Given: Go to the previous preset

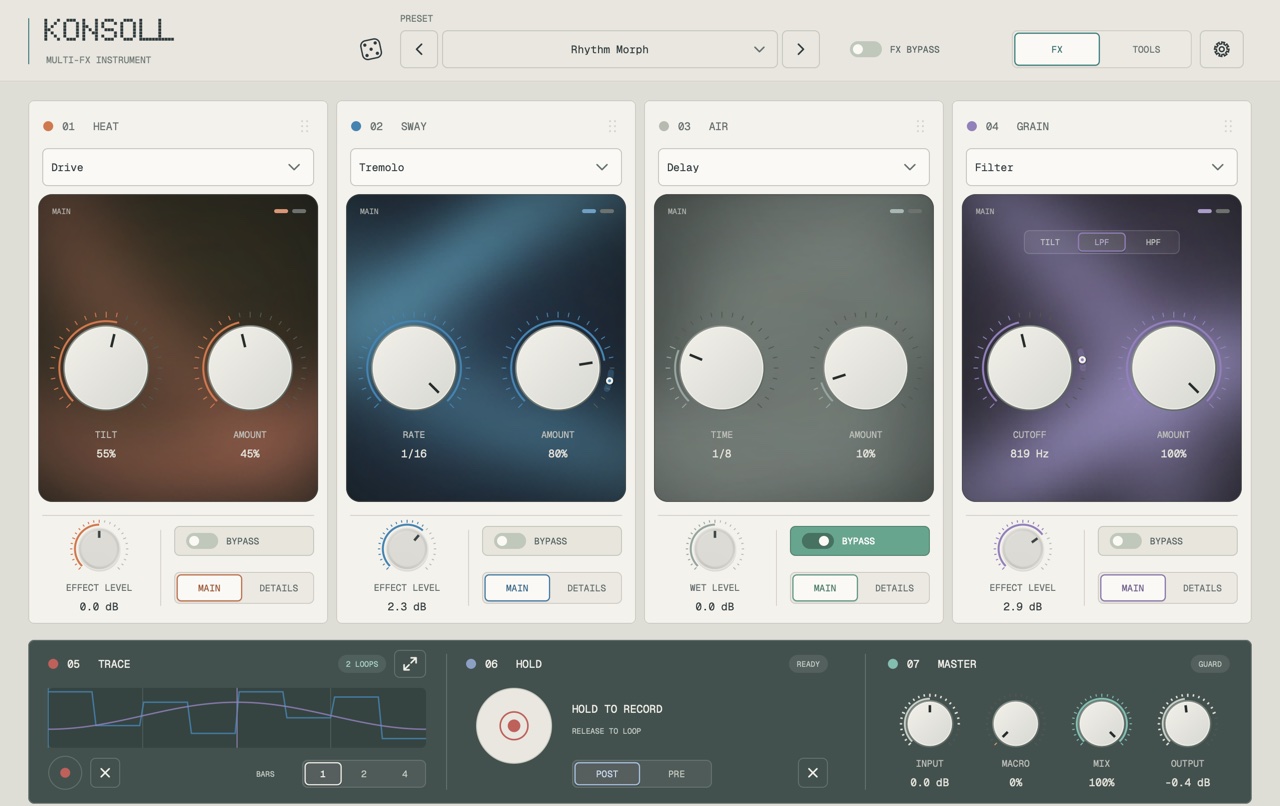Looking at the screenshot, I should tap(419, 49).
